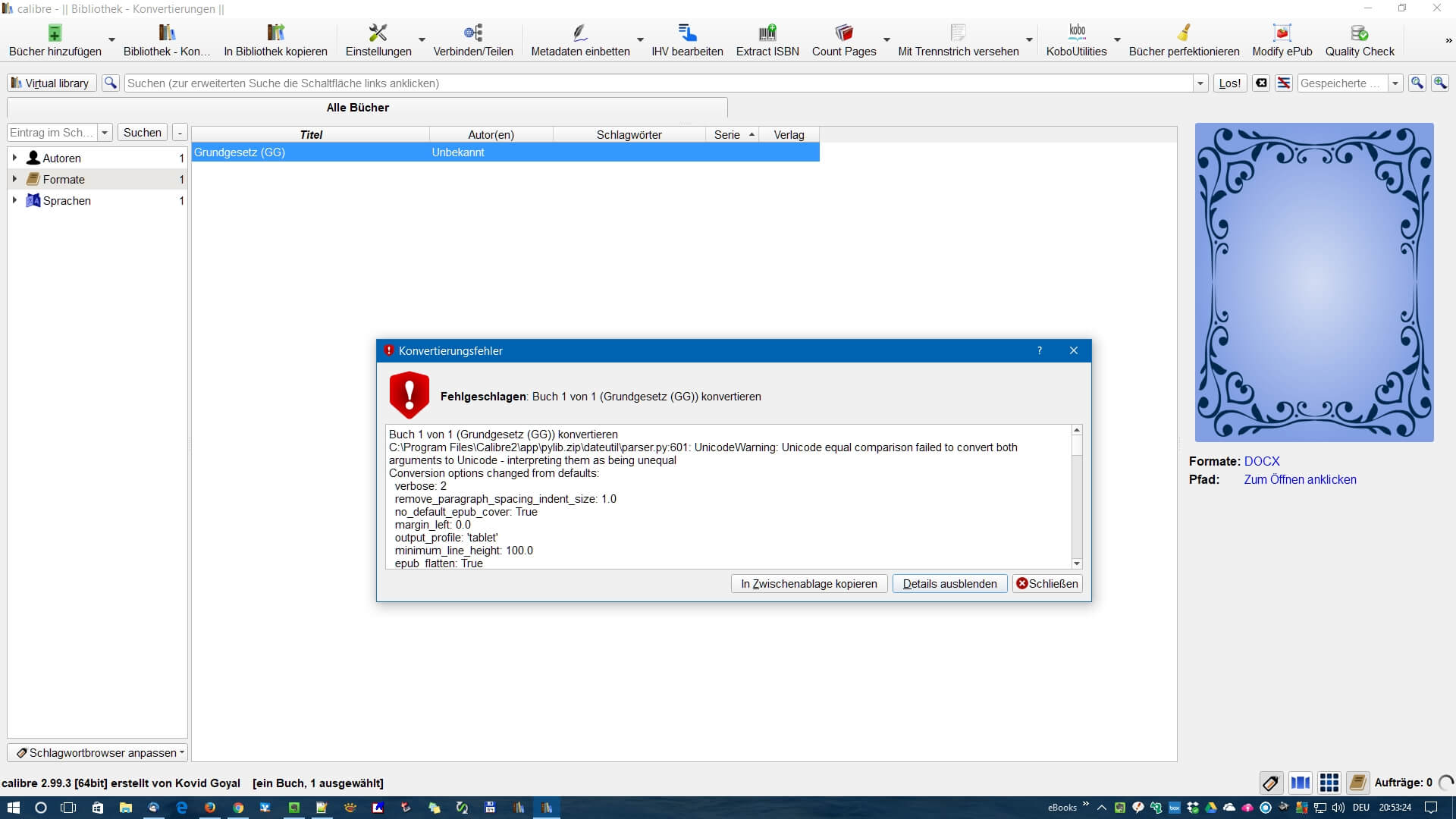Launch the Quality Check plugin
This screenshot has height=819, width=1456.
[1359, 33]
